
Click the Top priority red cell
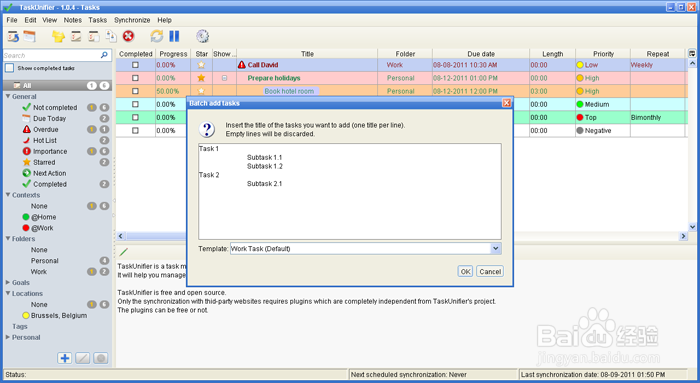[603, 117]
